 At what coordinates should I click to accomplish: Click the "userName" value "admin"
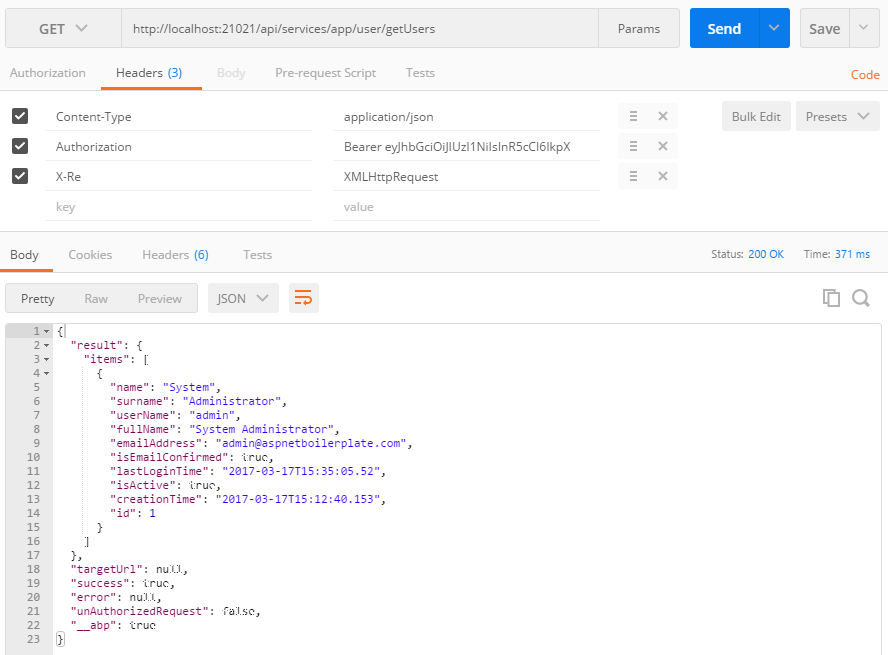click(x=212, y=416)
